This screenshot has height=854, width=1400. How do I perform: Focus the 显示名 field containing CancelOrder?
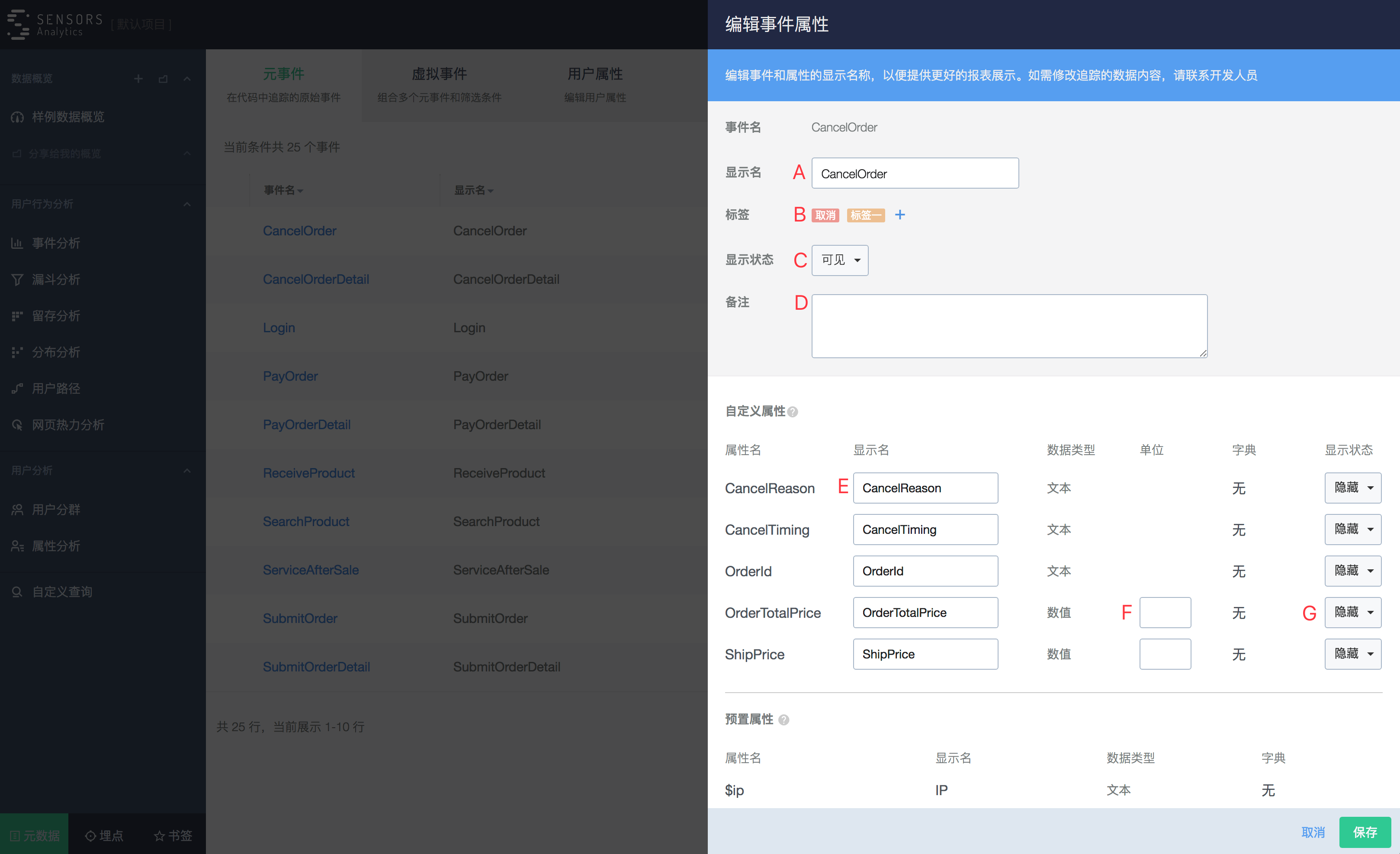(915, 173)
